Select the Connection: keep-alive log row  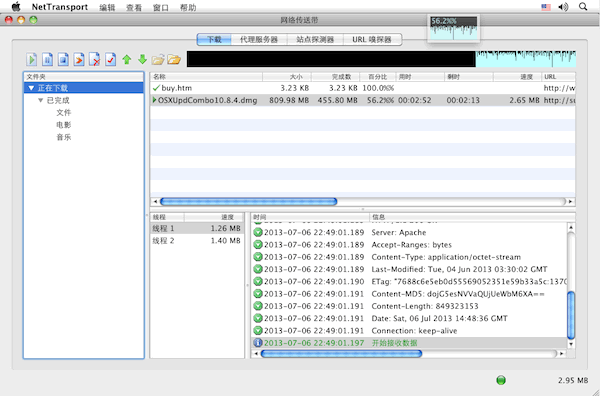409,331
